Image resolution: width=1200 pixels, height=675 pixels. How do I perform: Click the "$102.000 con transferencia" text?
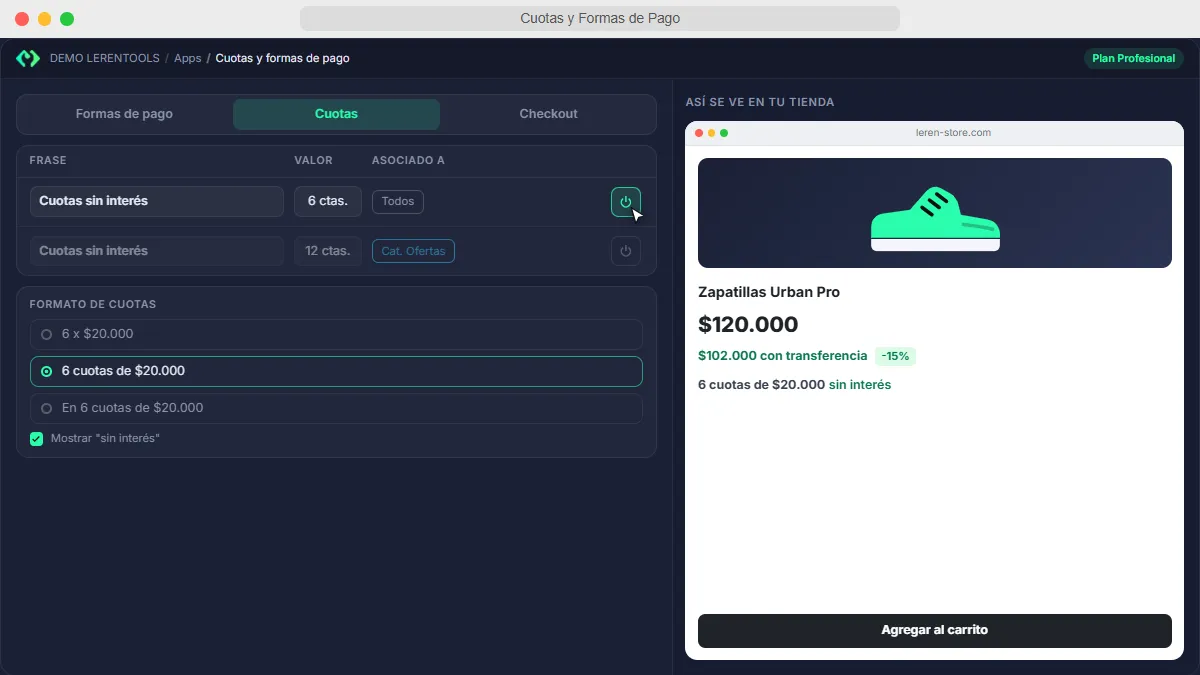point(782,356)
